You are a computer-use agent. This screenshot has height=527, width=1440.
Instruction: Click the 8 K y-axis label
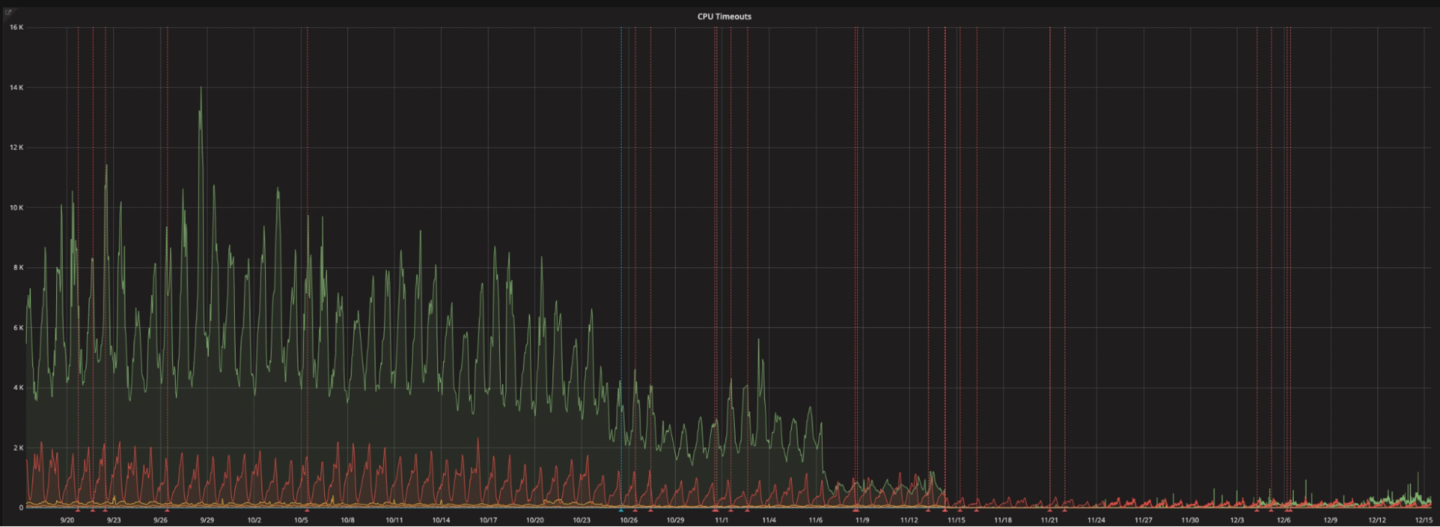coord(17,267)
